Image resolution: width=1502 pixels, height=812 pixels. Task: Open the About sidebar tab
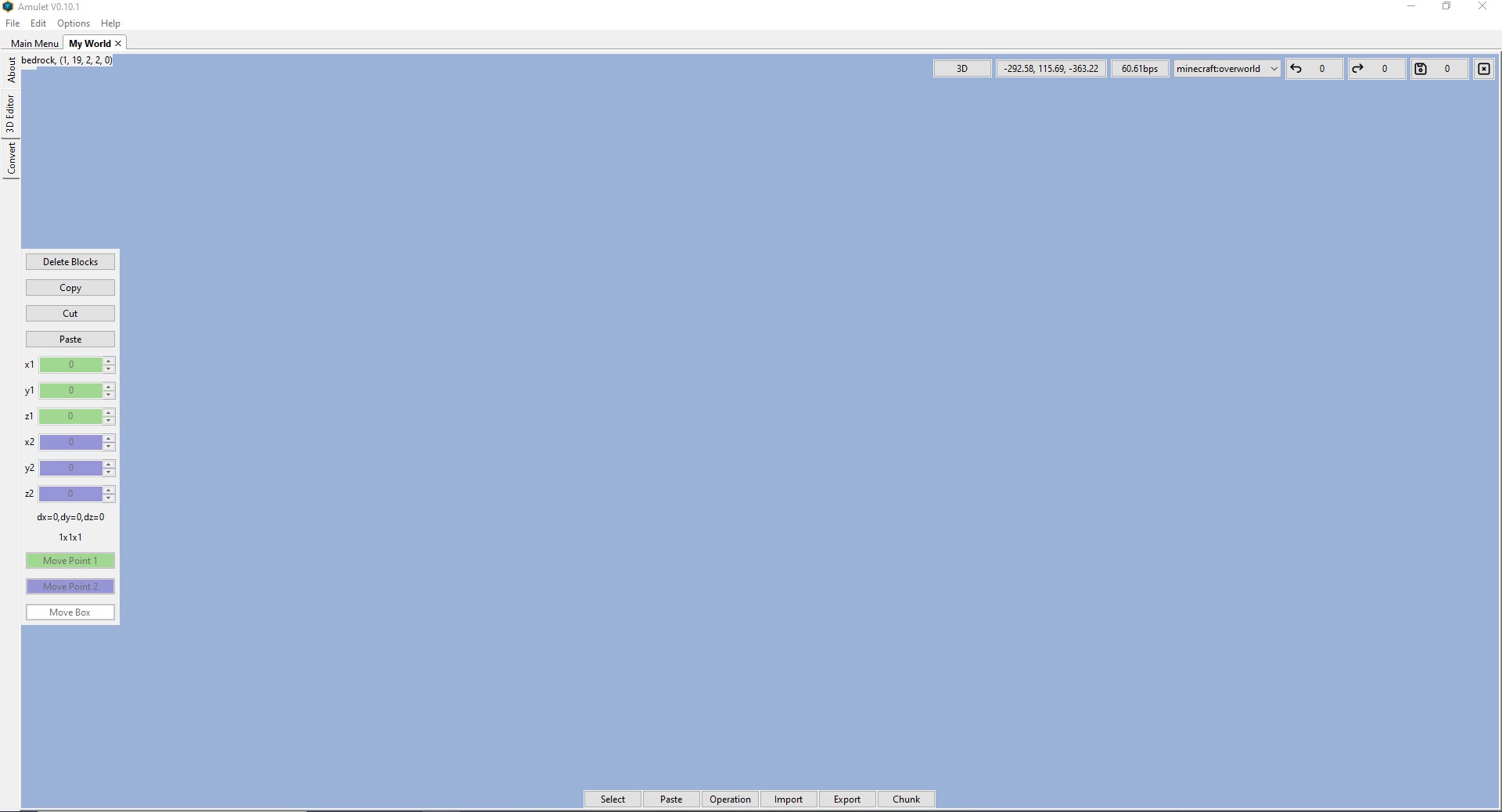[11, 70]
